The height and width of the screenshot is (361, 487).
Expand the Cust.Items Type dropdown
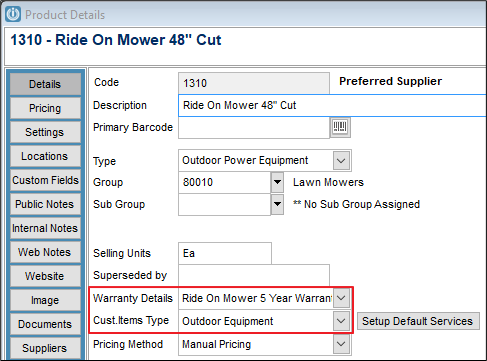pyautogui.click(x=341, y=321)
